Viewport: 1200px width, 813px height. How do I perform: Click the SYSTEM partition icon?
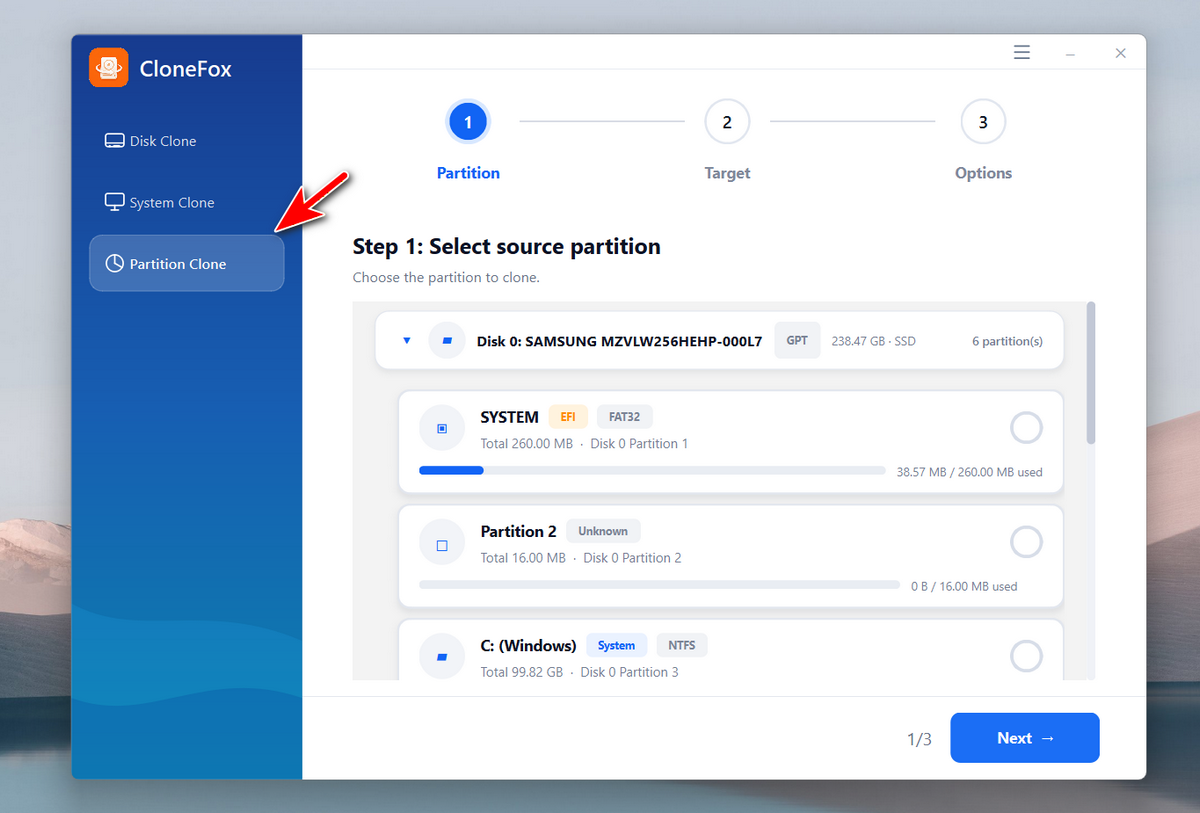[442, 428]
